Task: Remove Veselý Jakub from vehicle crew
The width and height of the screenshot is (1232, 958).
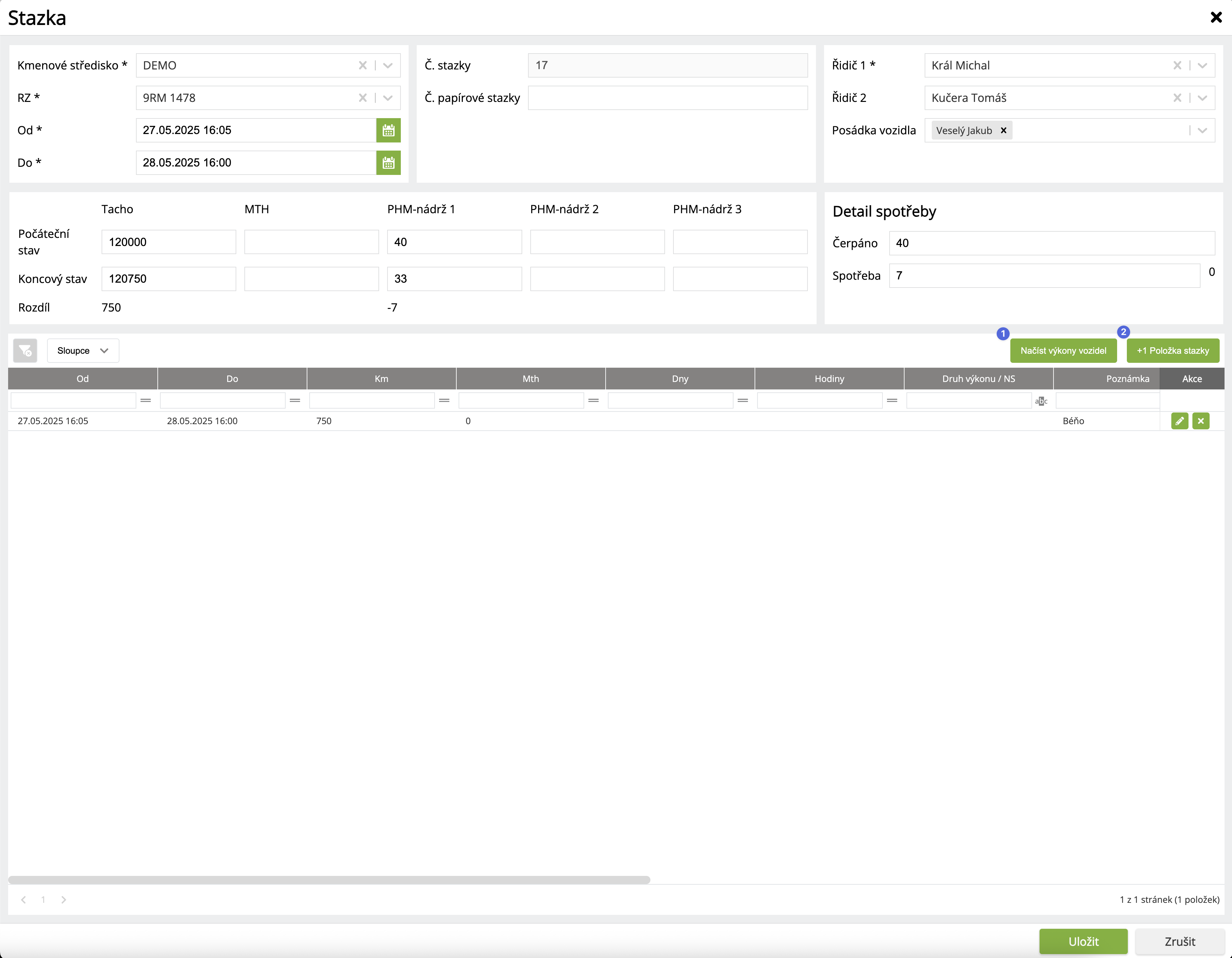Action: point(1004,130)
